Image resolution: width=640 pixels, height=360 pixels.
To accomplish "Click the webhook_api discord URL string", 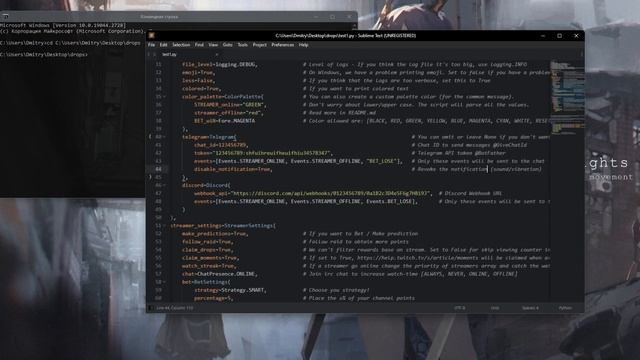I will tap(331, 193).
